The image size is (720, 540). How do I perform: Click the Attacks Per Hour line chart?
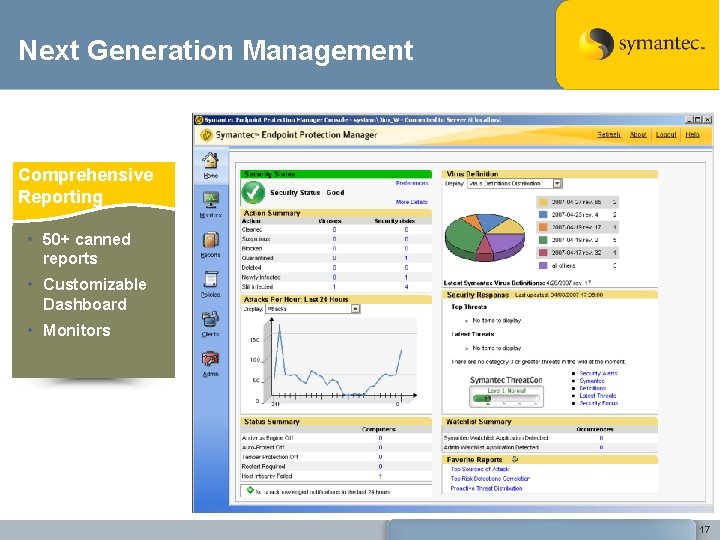[x=338, y=361]
